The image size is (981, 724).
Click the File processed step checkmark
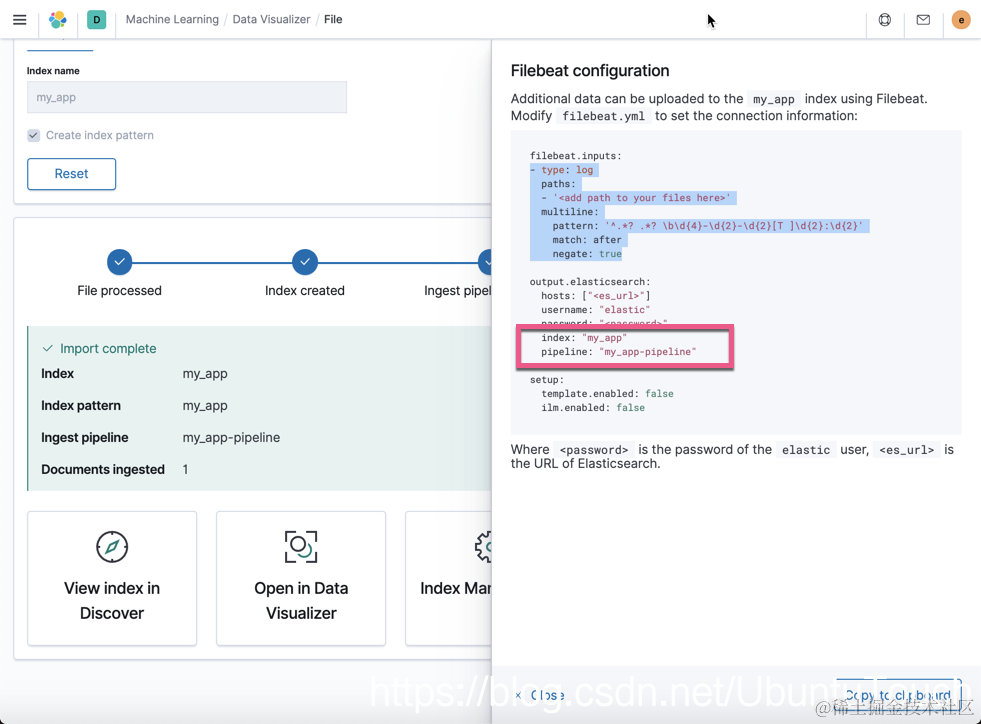pyautogui.click(x=119, y=262)
